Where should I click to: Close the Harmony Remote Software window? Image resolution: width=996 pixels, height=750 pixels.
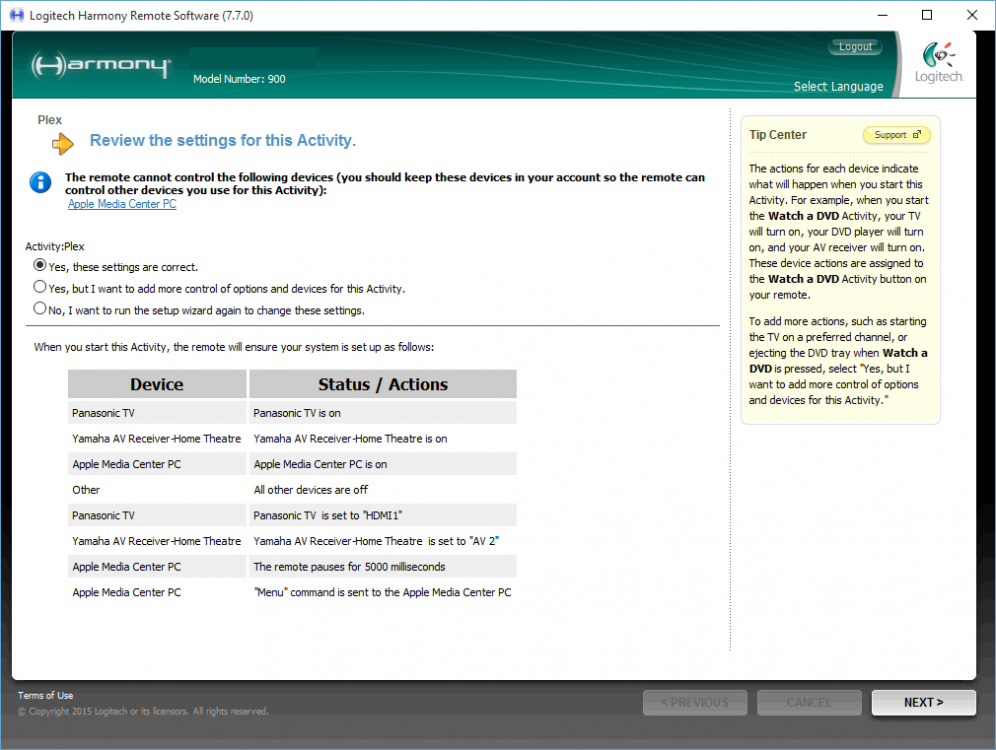[x=972, y=15]
